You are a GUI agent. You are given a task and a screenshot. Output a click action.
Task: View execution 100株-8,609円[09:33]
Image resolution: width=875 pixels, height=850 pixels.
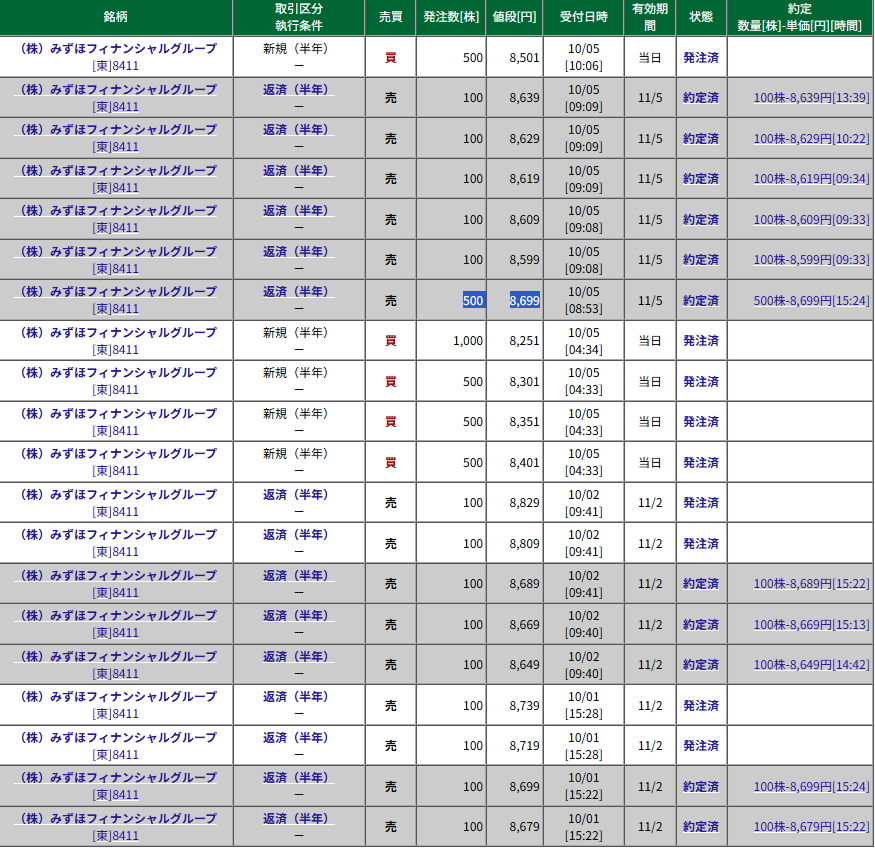pos(811,219)
